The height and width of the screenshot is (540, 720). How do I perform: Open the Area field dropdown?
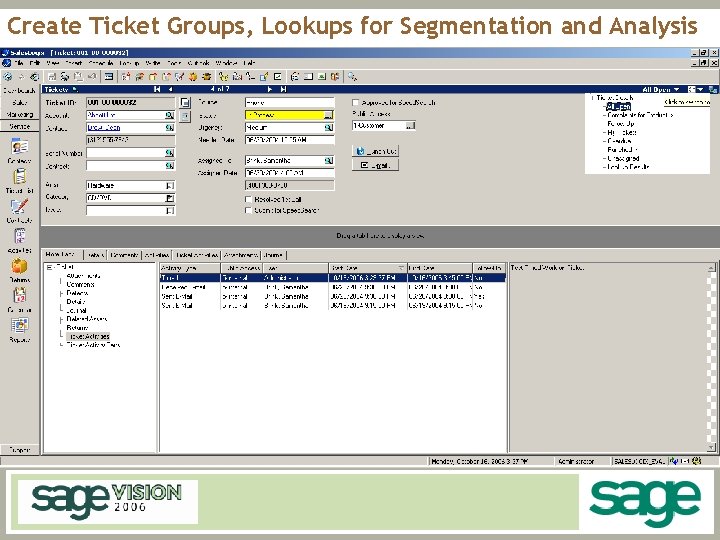pos(170,185)
